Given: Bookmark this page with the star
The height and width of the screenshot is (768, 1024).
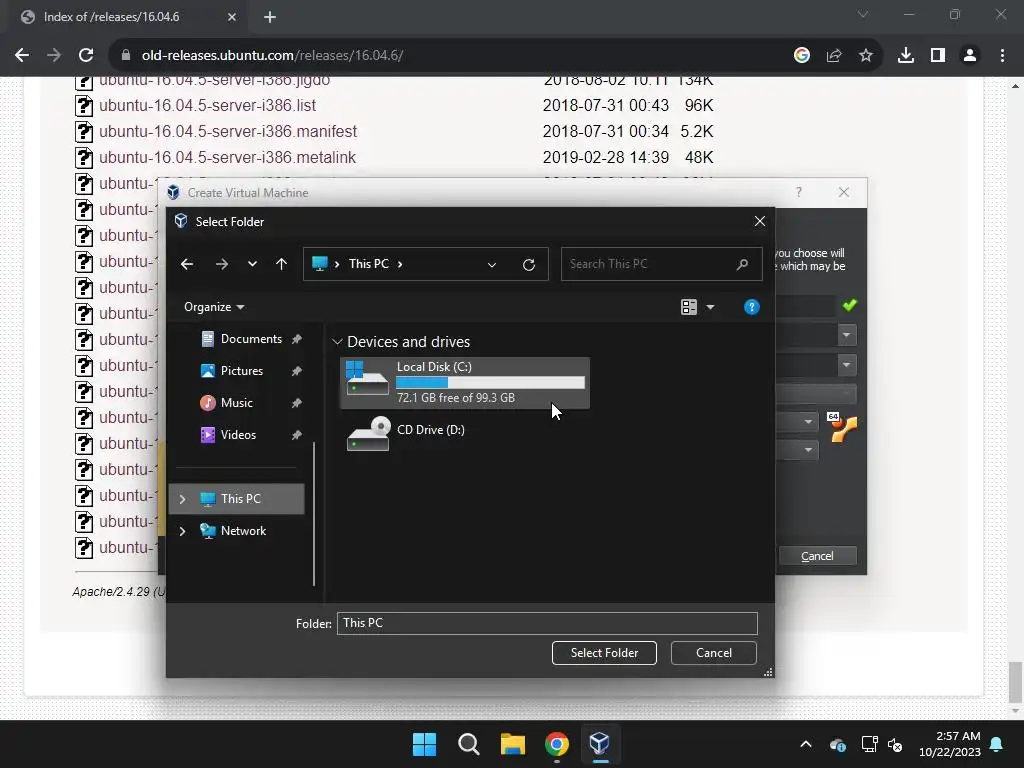Looking at the screenshot, I should tap(866, 56).
